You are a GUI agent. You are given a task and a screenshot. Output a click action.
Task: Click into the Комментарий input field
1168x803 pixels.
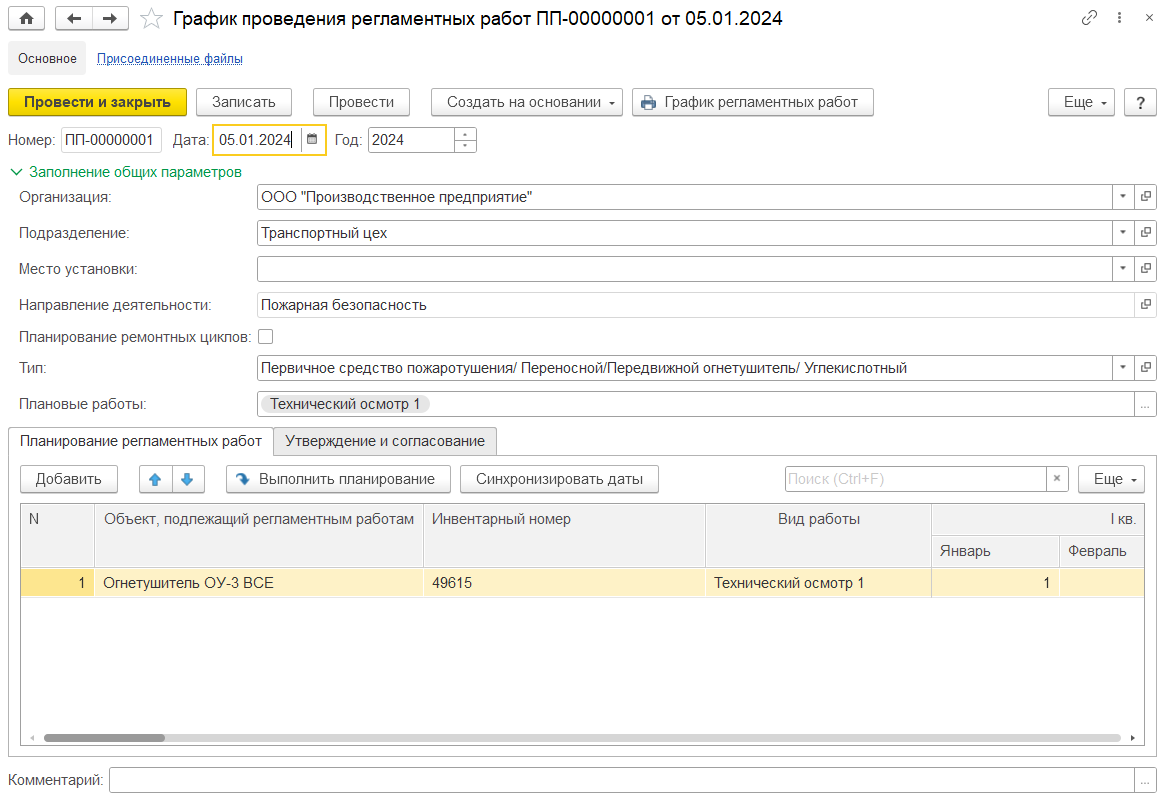(620, 780)
